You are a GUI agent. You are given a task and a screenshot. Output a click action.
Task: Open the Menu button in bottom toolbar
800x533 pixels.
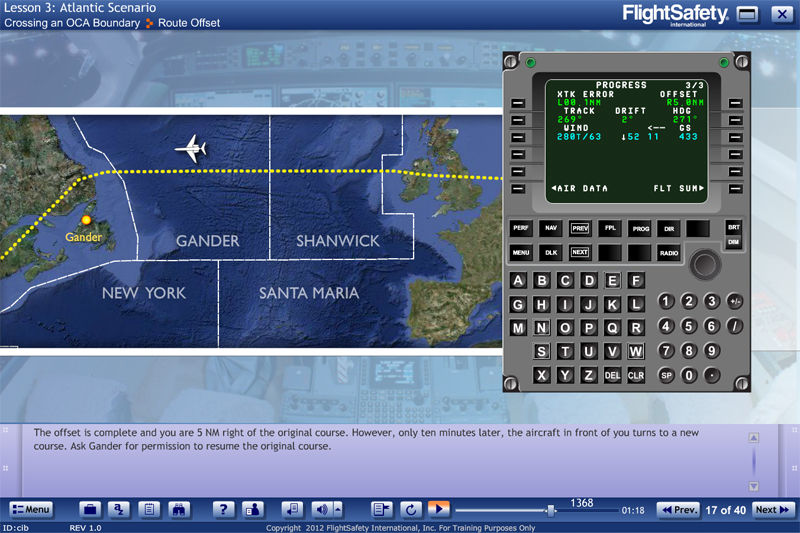[x=31, y=510]
